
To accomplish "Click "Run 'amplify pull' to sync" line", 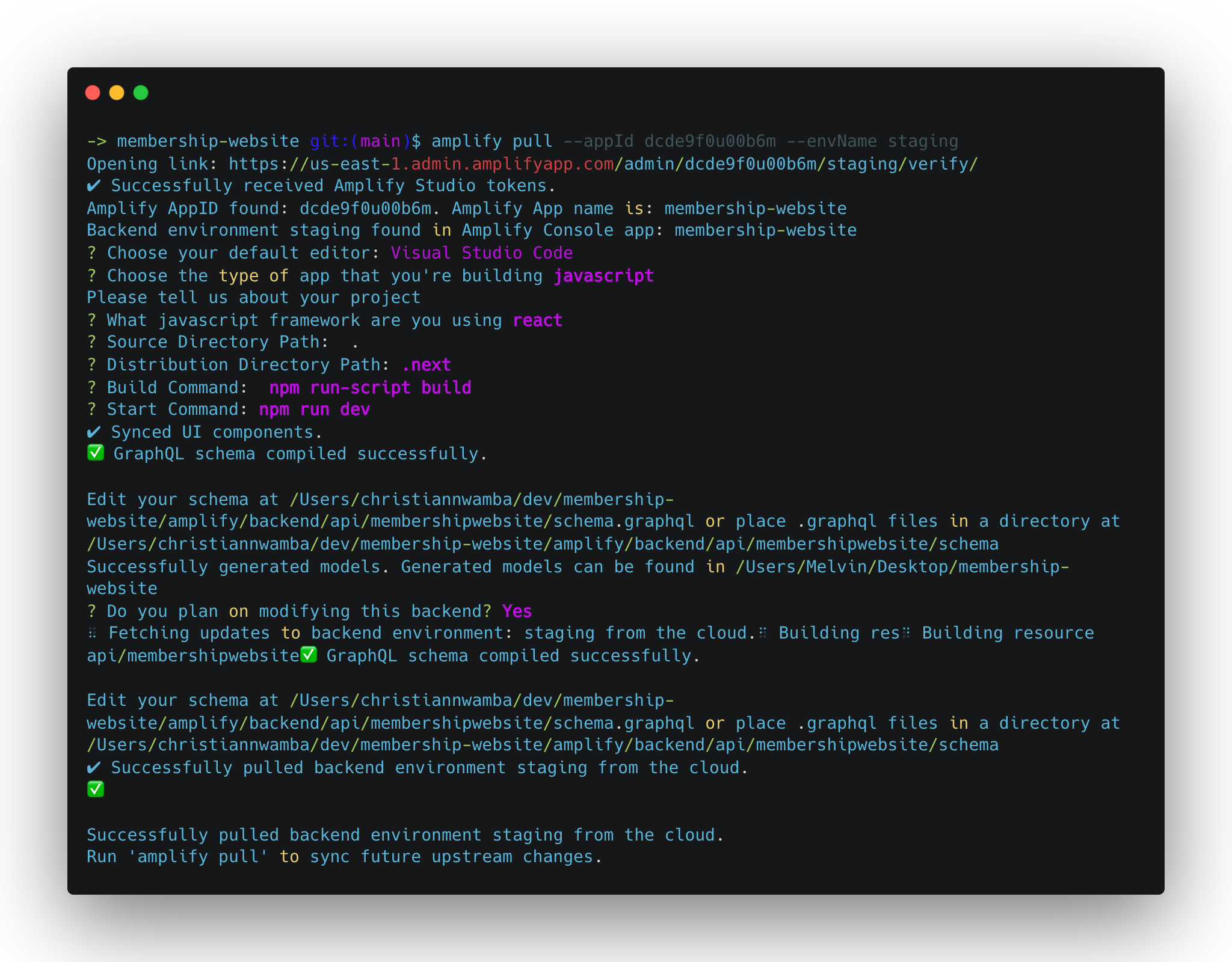I will pyautogui.click(x=345, y=857).
